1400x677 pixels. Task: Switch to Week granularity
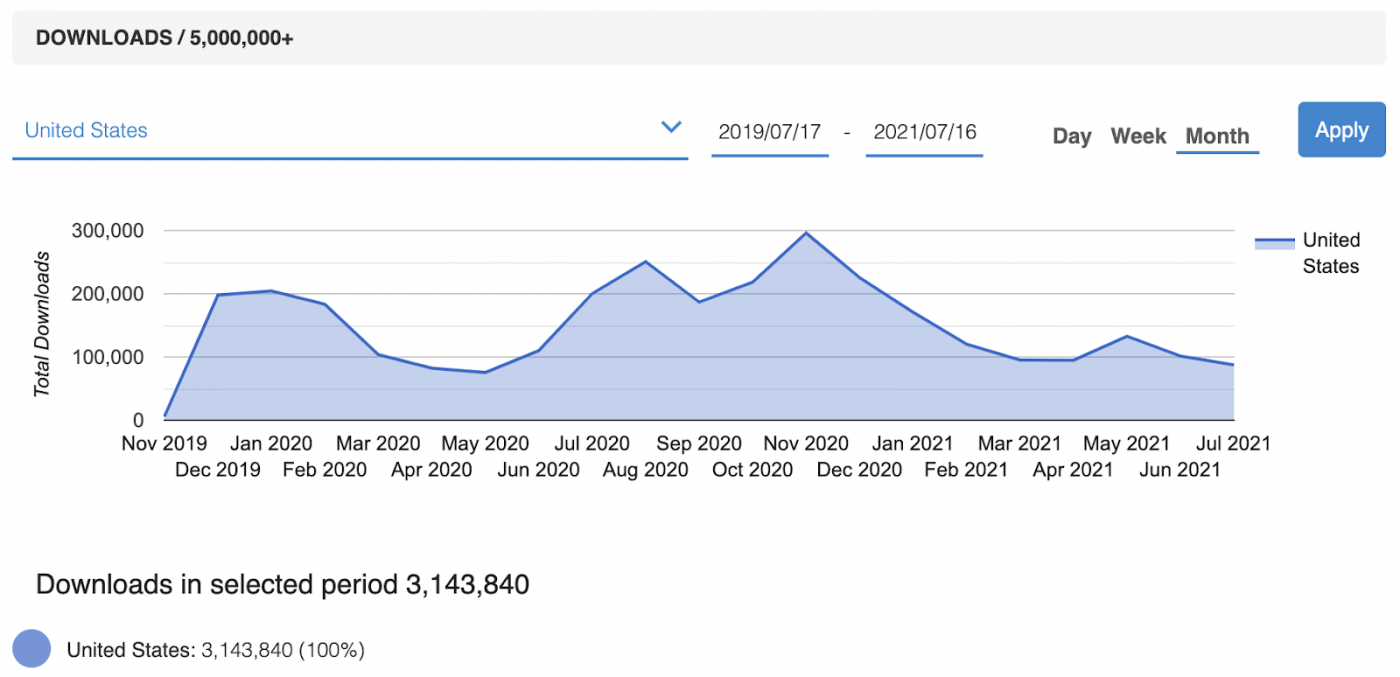1138,136
